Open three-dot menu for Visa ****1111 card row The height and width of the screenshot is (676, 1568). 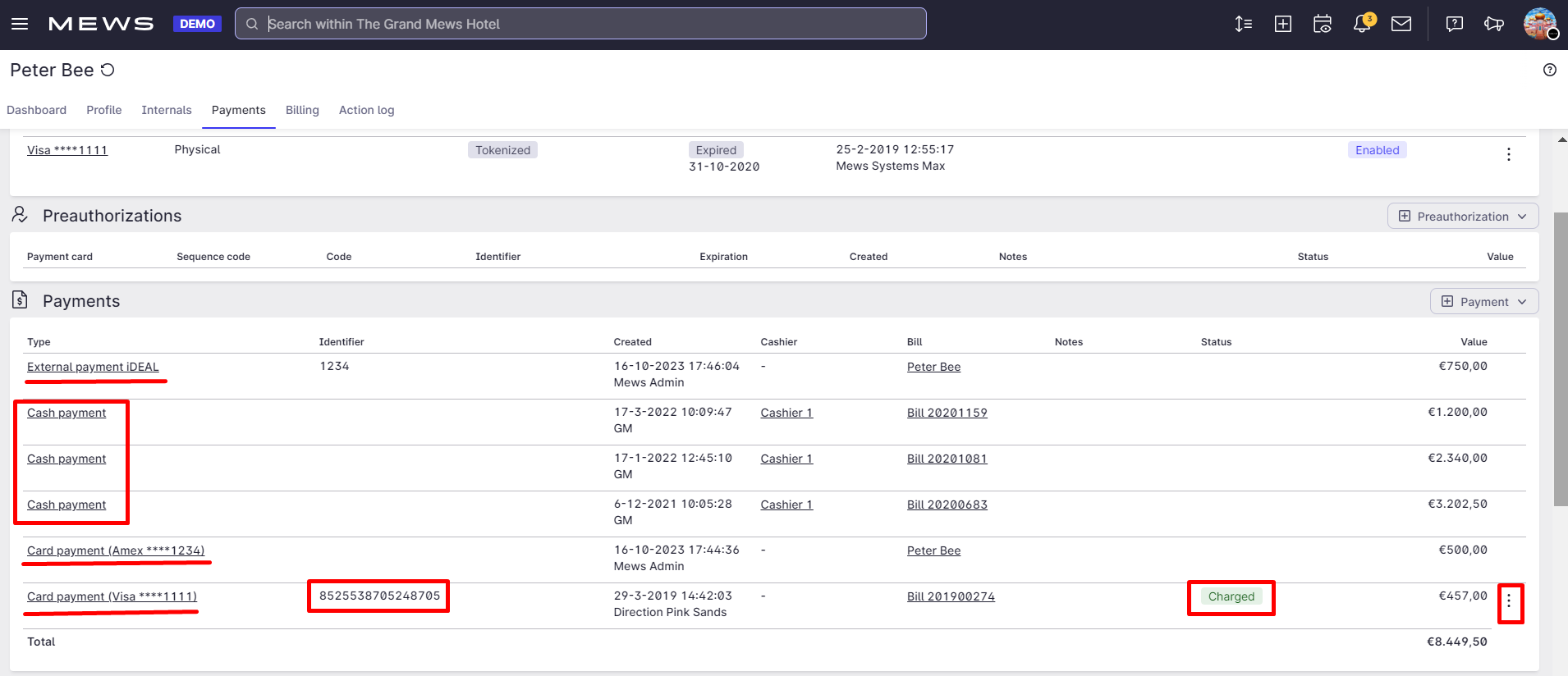point(1508,154)
